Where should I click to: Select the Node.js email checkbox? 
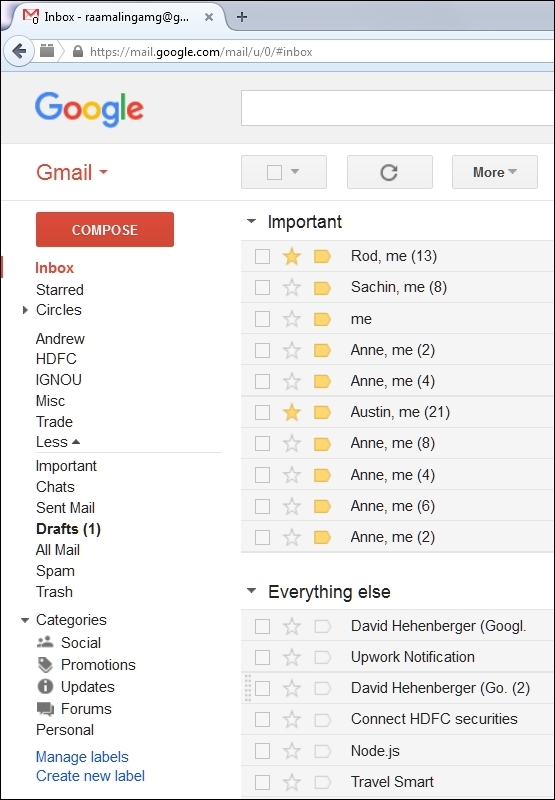(262, 751)
